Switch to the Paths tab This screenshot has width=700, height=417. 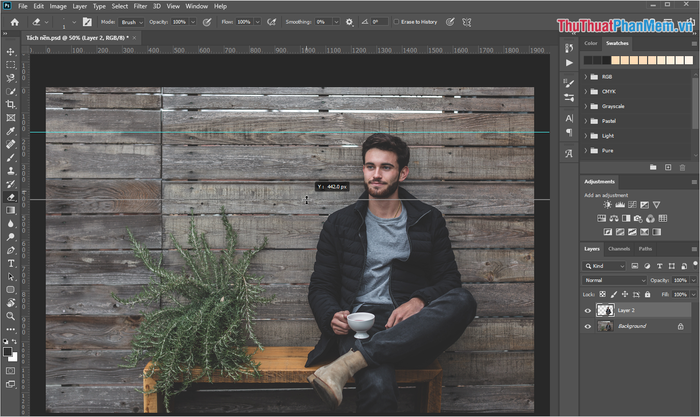pyautogui.click(x=645, y=249)
